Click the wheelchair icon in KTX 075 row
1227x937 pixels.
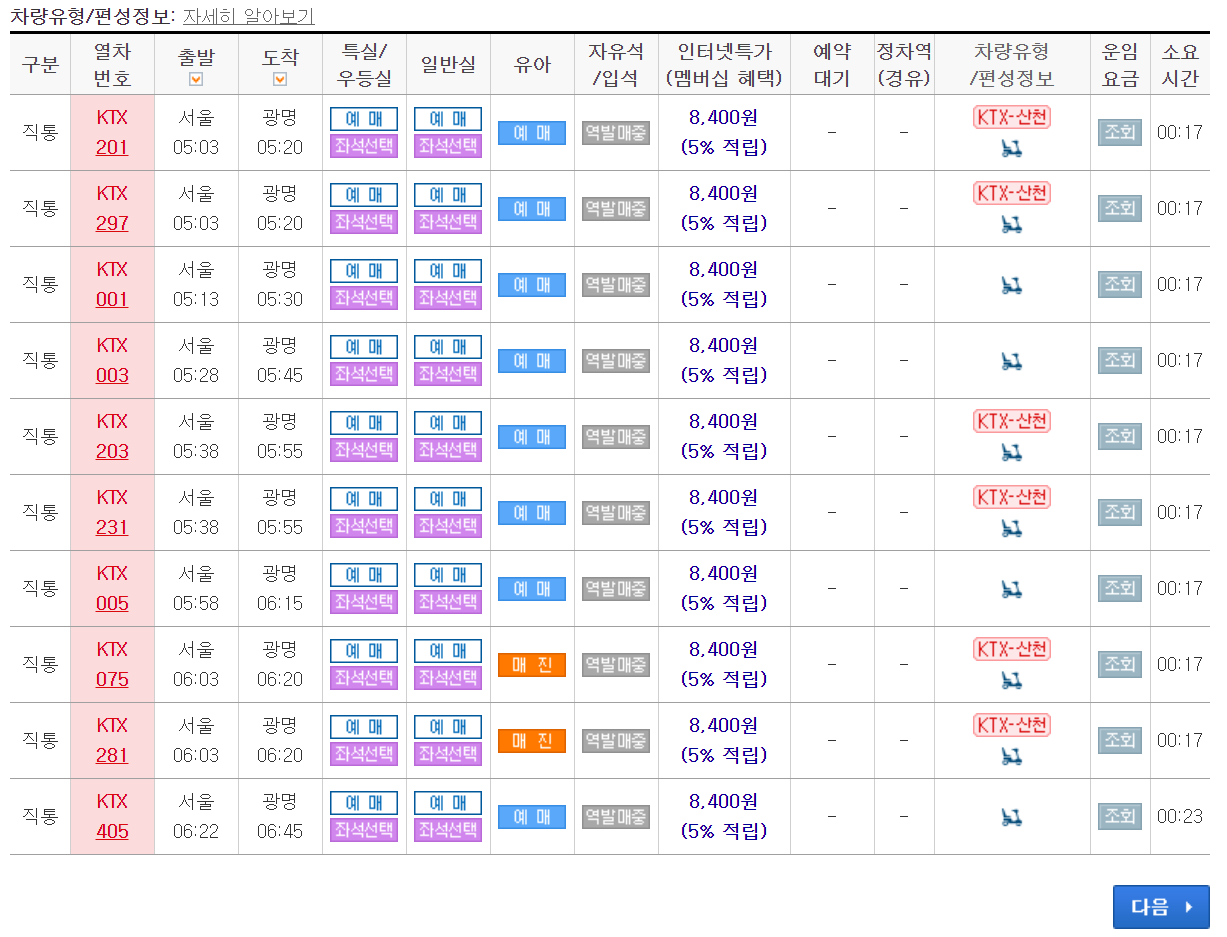tap(1012, 680)
